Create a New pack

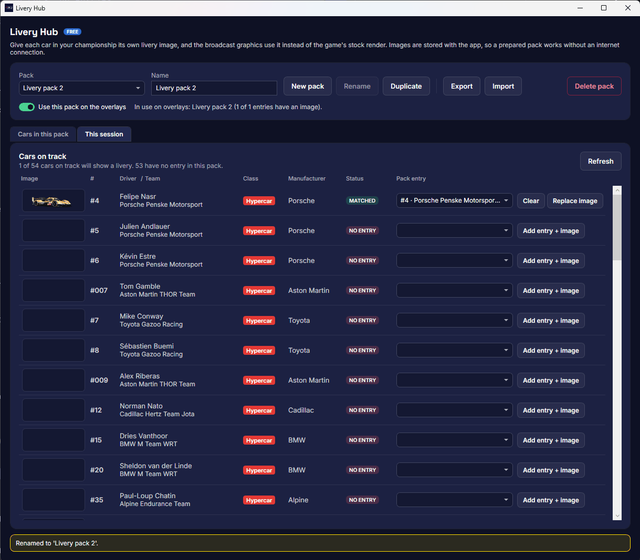click(307, 86)
